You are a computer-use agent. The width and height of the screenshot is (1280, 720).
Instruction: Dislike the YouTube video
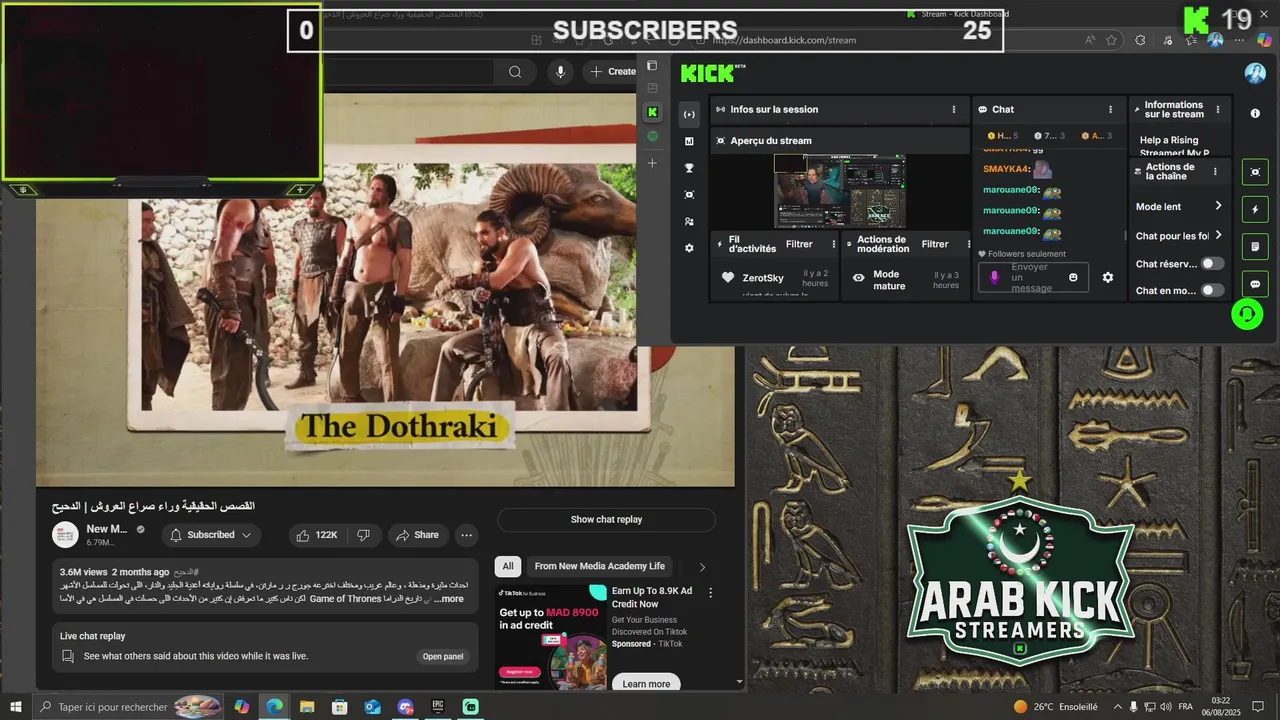pyautogui.click(x=364, y=535)
